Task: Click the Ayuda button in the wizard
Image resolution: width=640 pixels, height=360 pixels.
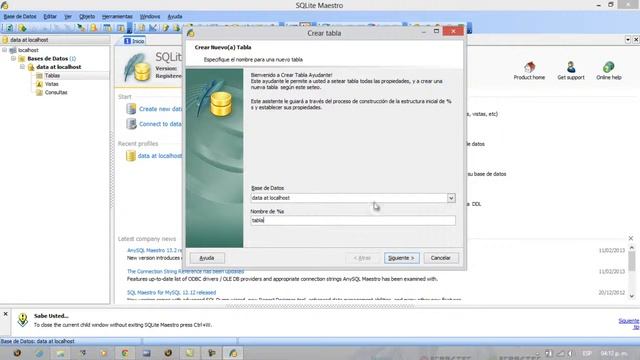Action: [207, 258]
